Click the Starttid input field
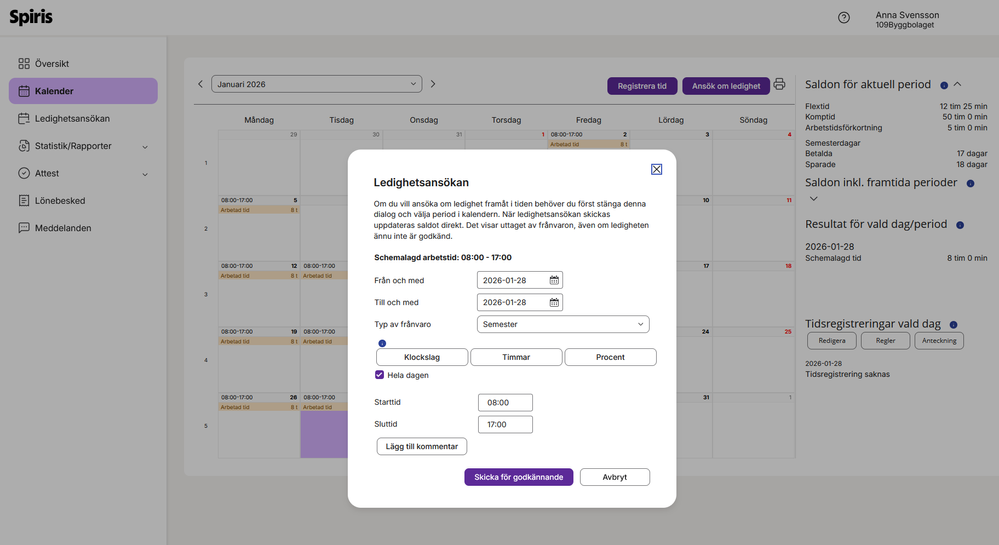Viewport: 999px width, 545px height. pos(505,402)
